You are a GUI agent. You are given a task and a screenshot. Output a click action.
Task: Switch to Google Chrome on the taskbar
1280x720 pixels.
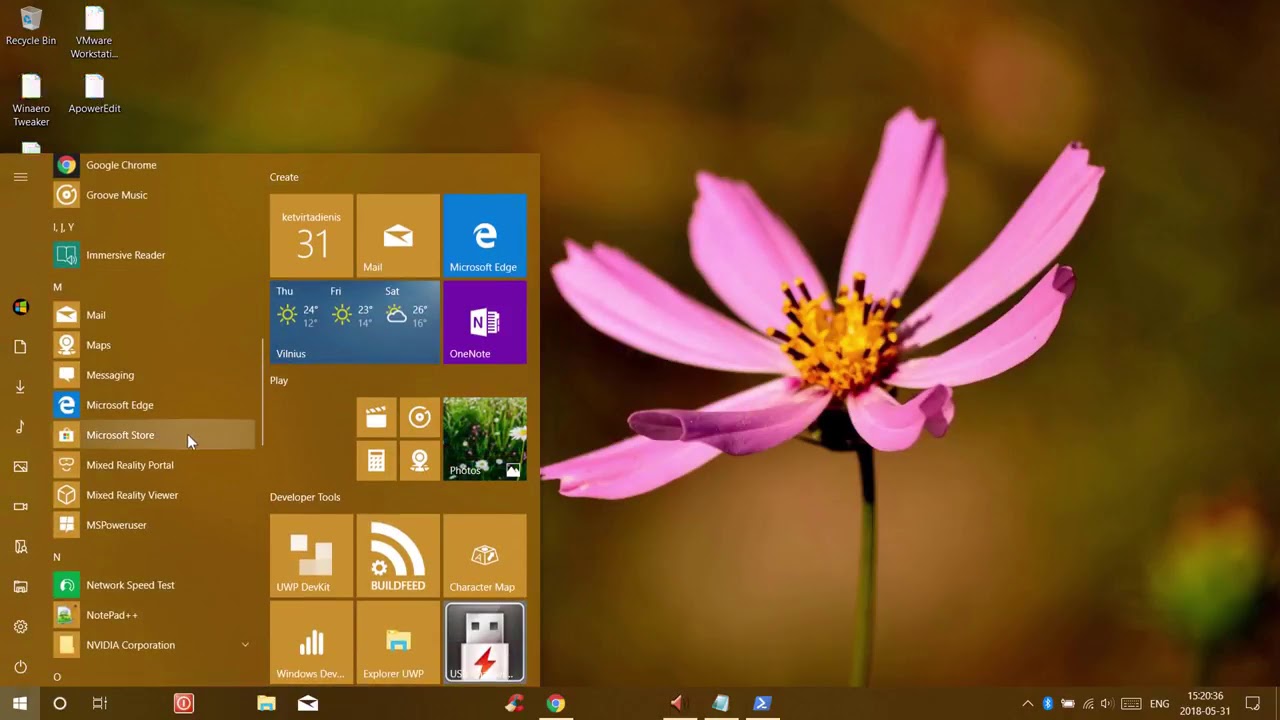555,704
